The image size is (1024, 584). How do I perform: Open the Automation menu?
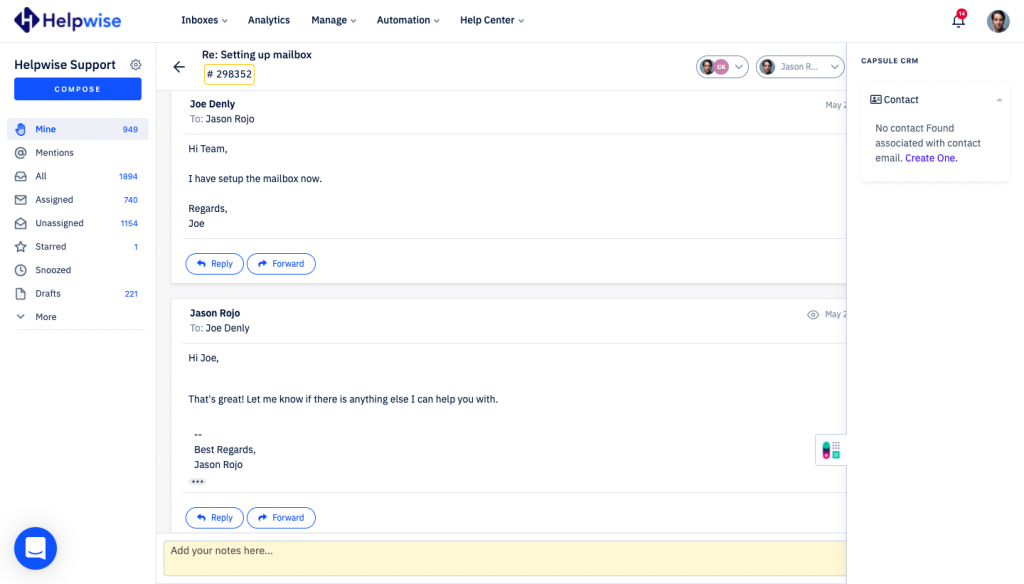coord(408,20)
